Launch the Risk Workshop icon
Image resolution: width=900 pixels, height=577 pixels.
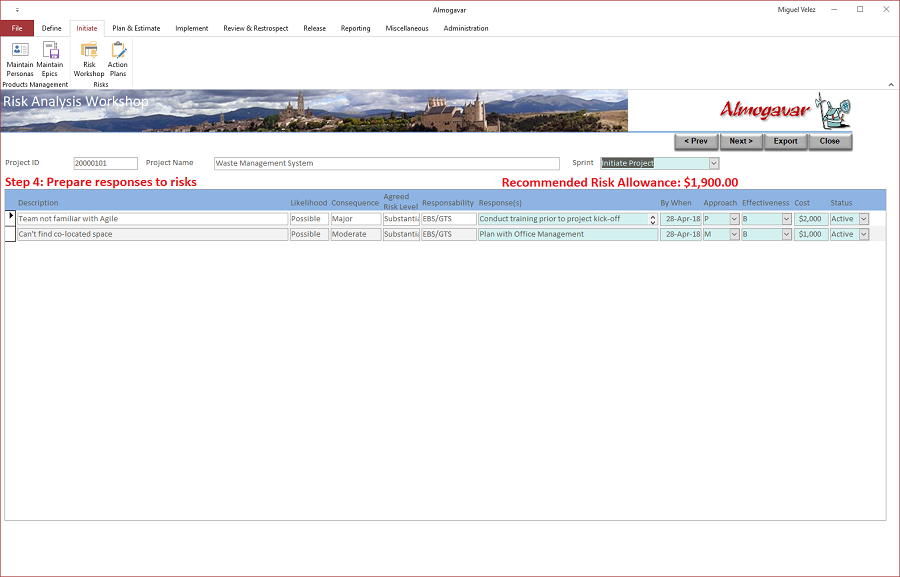tap(89, 59)
